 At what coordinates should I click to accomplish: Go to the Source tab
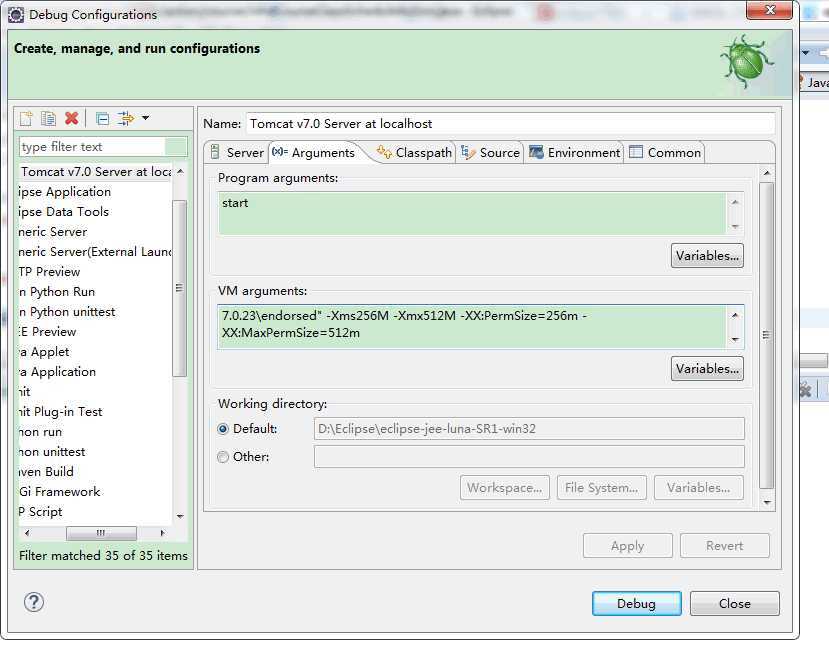(490, 152)
